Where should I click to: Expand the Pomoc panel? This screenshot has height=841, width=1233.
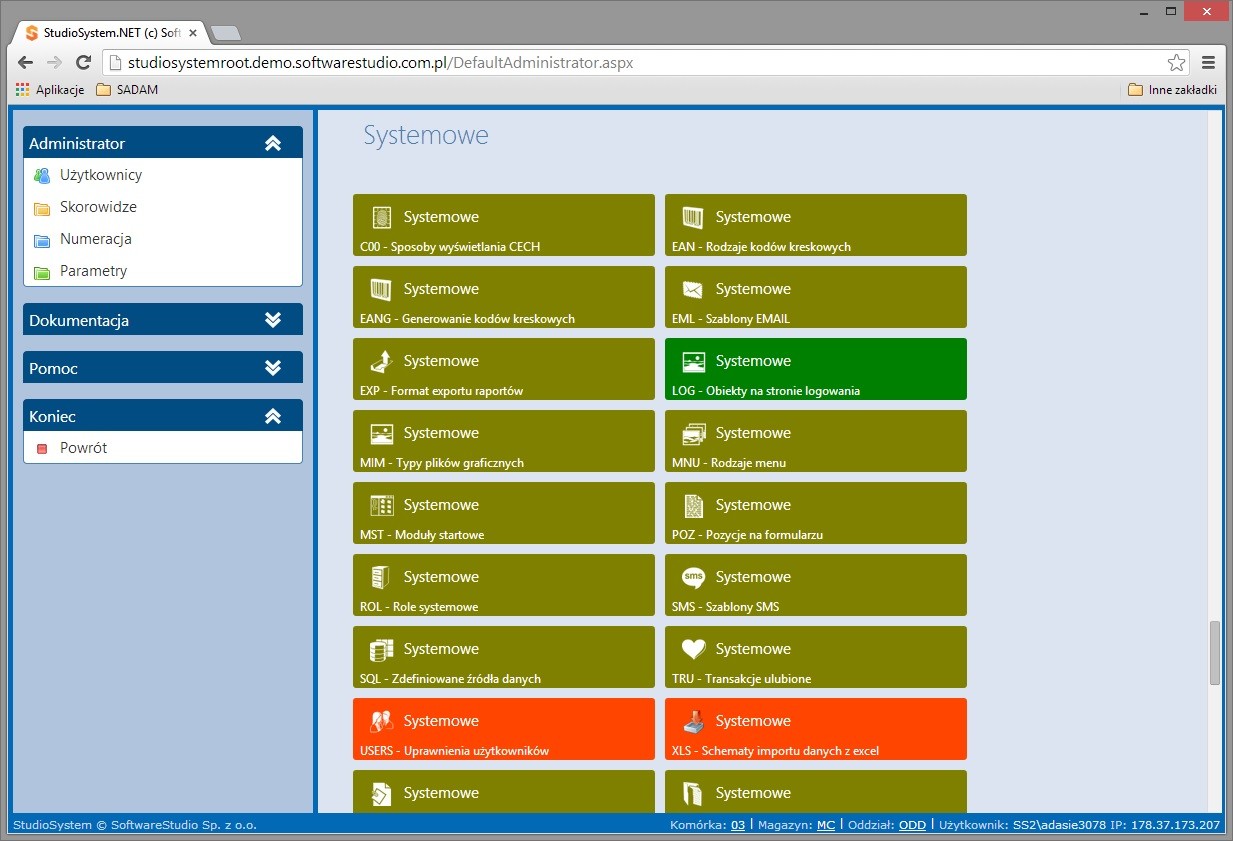(x=272, y=368)
